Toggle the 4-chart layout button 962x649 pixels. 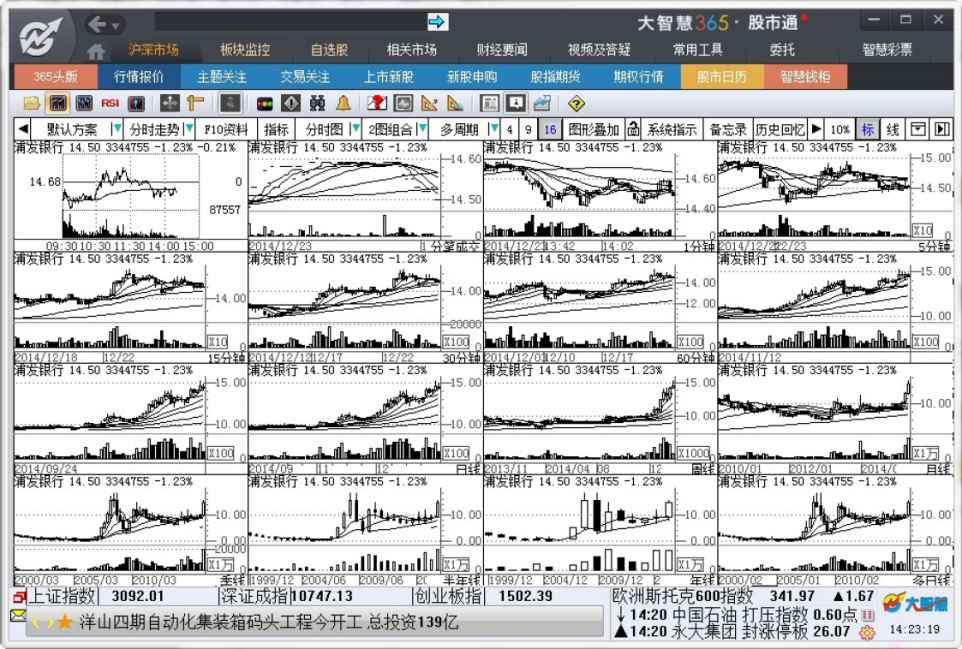coord(509,129)
